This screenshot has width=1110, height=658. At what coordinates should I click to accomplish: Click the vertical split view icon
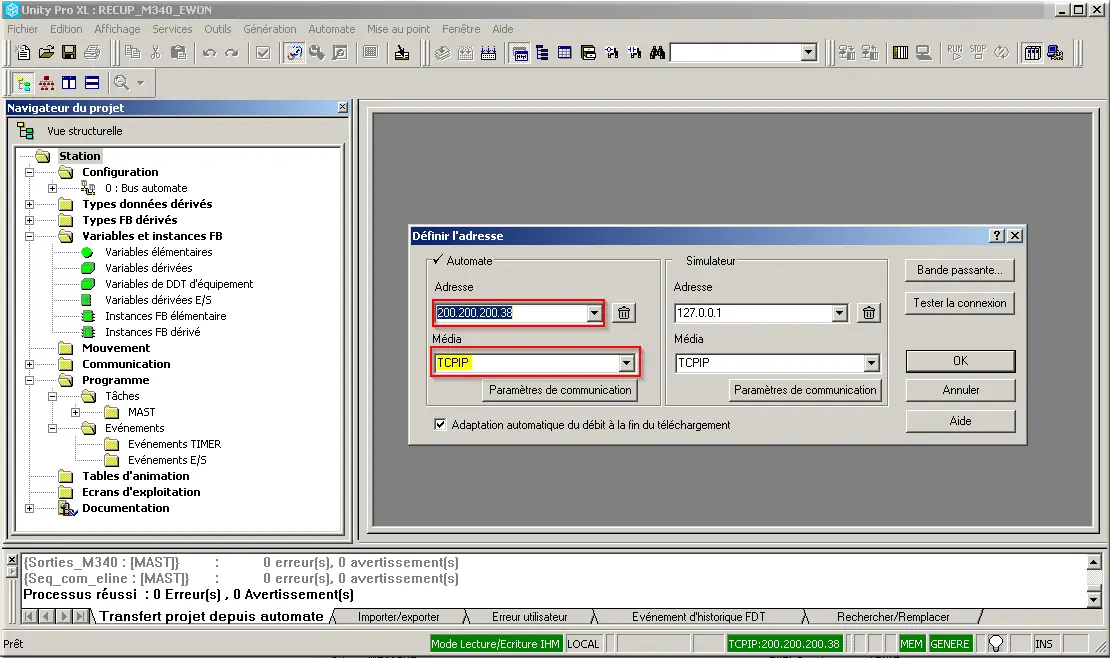pyautogui.click(x=69, y=83)
